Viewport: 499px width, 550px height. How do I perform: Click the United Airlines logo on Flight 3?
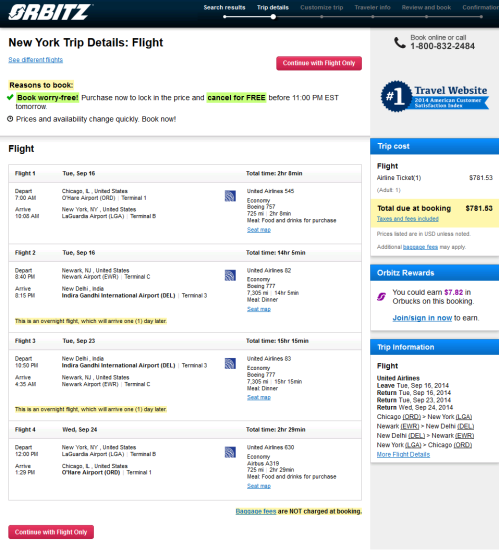tap(230, 363)
